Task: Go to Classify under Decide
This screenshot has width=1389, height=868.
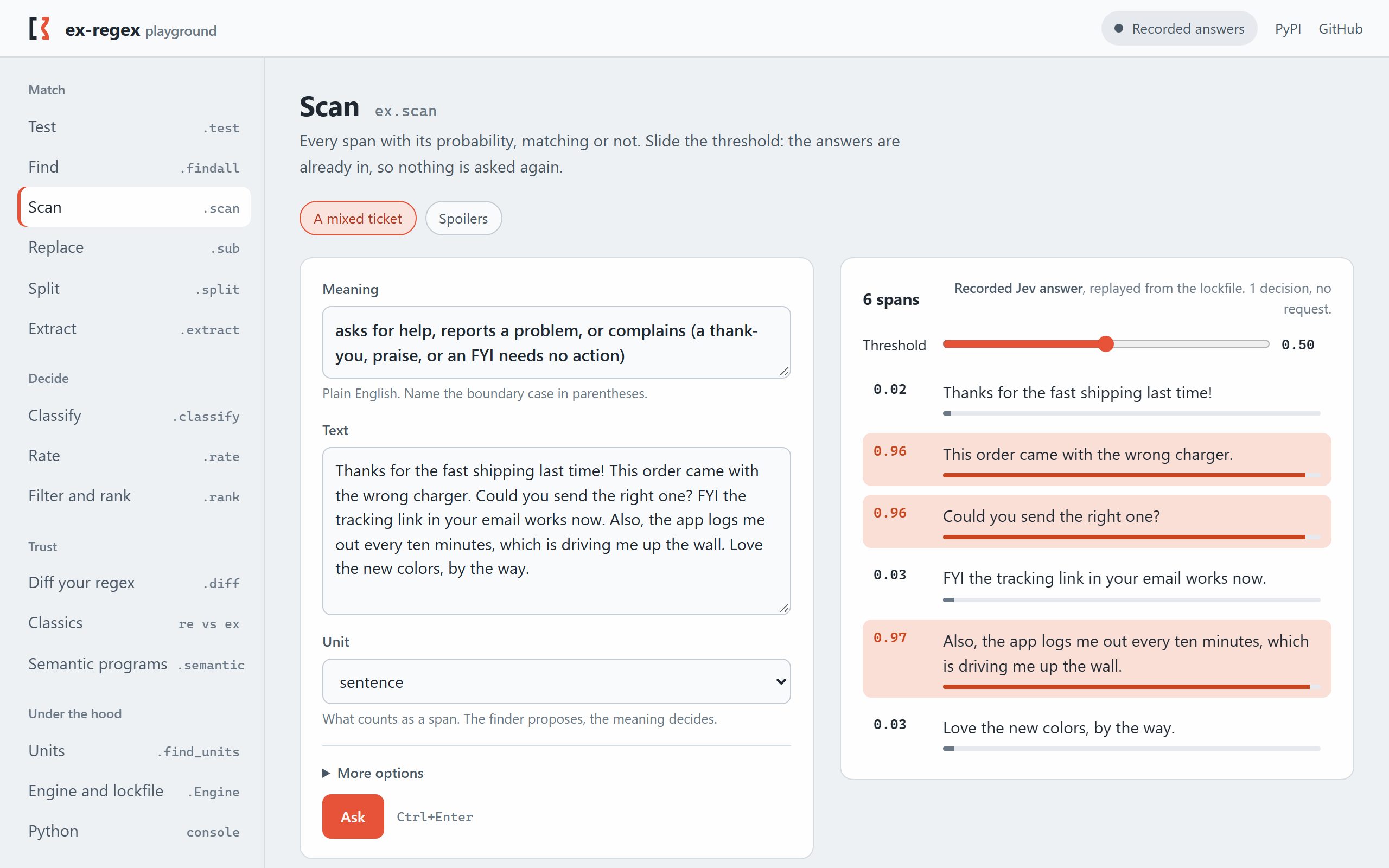Action: point(133,416)
